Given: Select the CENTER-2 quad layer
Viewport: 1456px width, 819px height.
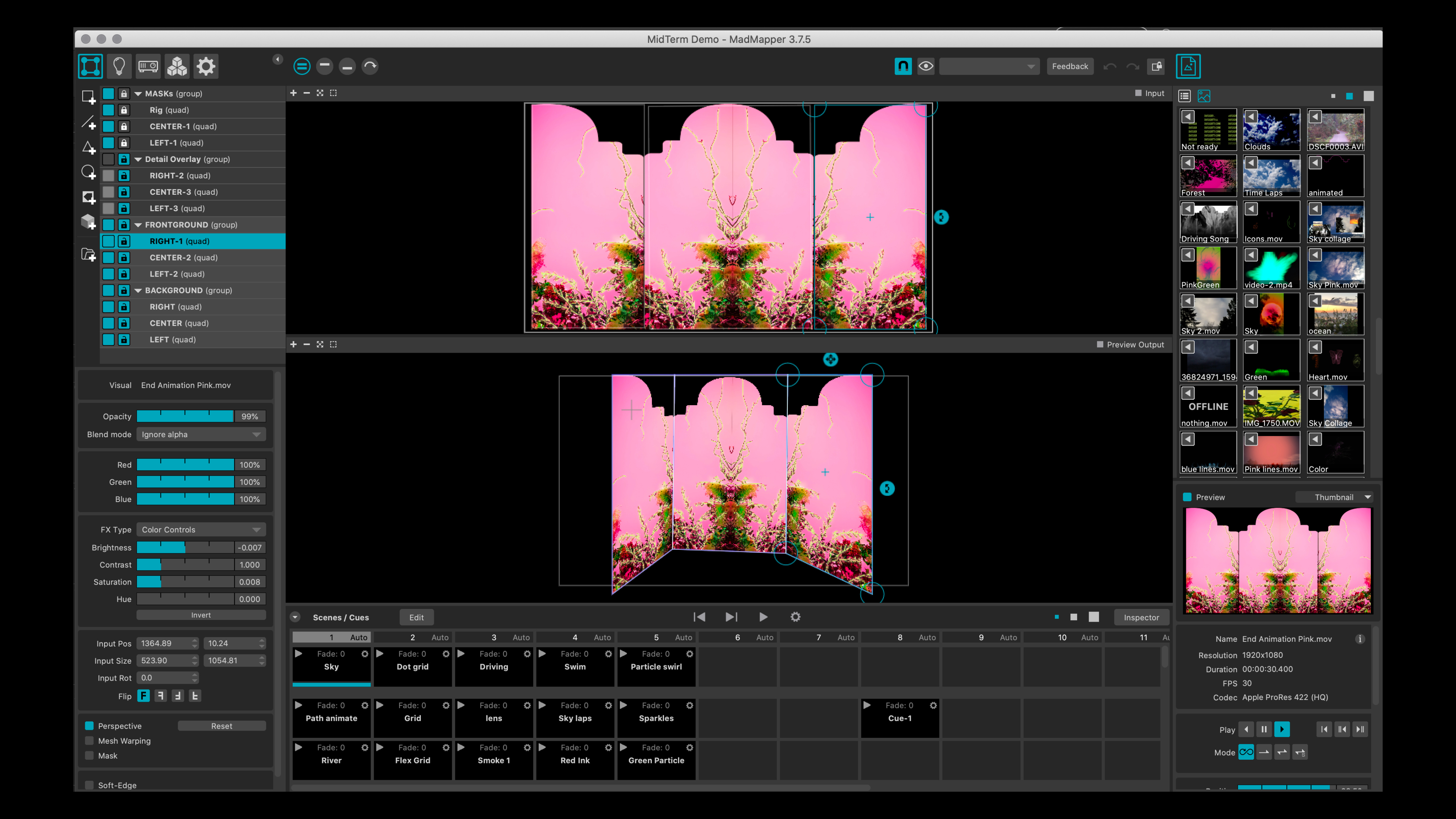Looking at the screenshot, I should [193, 258].
